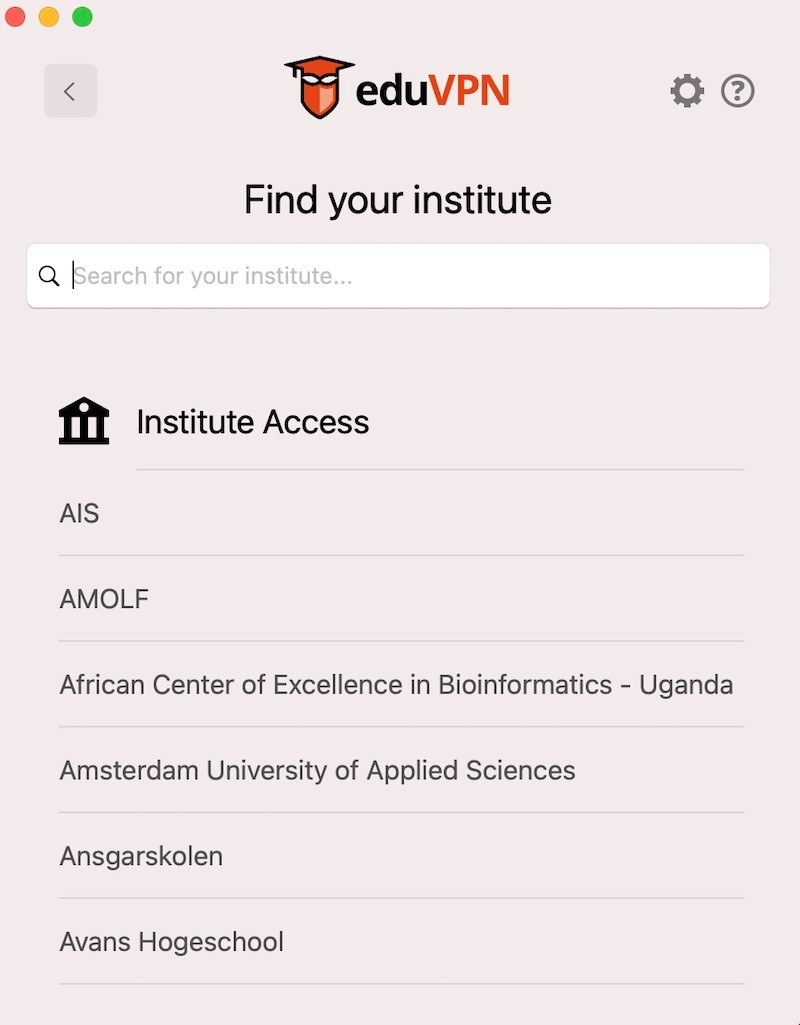Click the Find your institute title
This screenshot has width=800, height=1025.
[398, 200]
